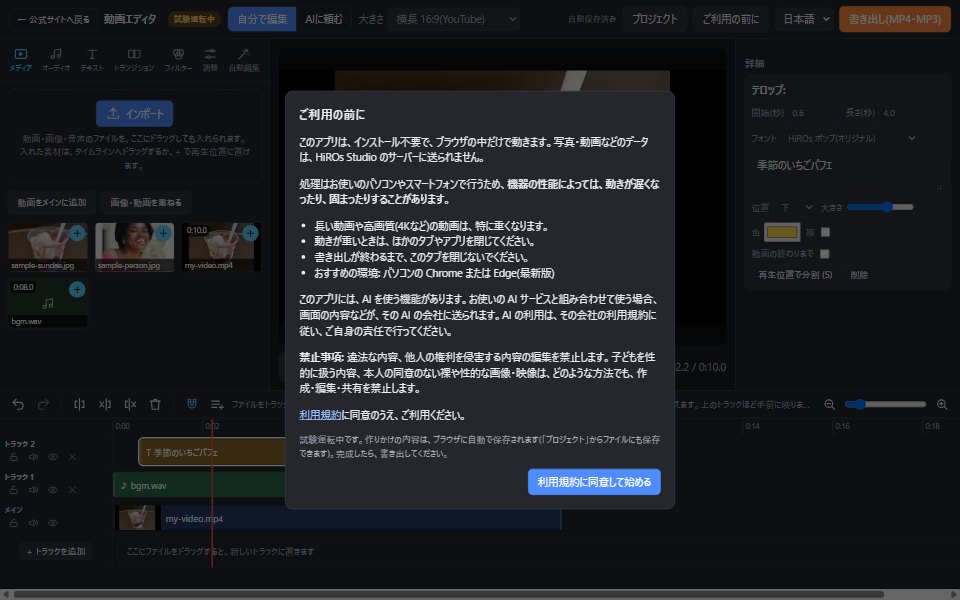The width and height of the screenshot is (960, 600).
Task: Hide メイン track with eye icon
Action: pyautogui.click(x=53, y=523)
